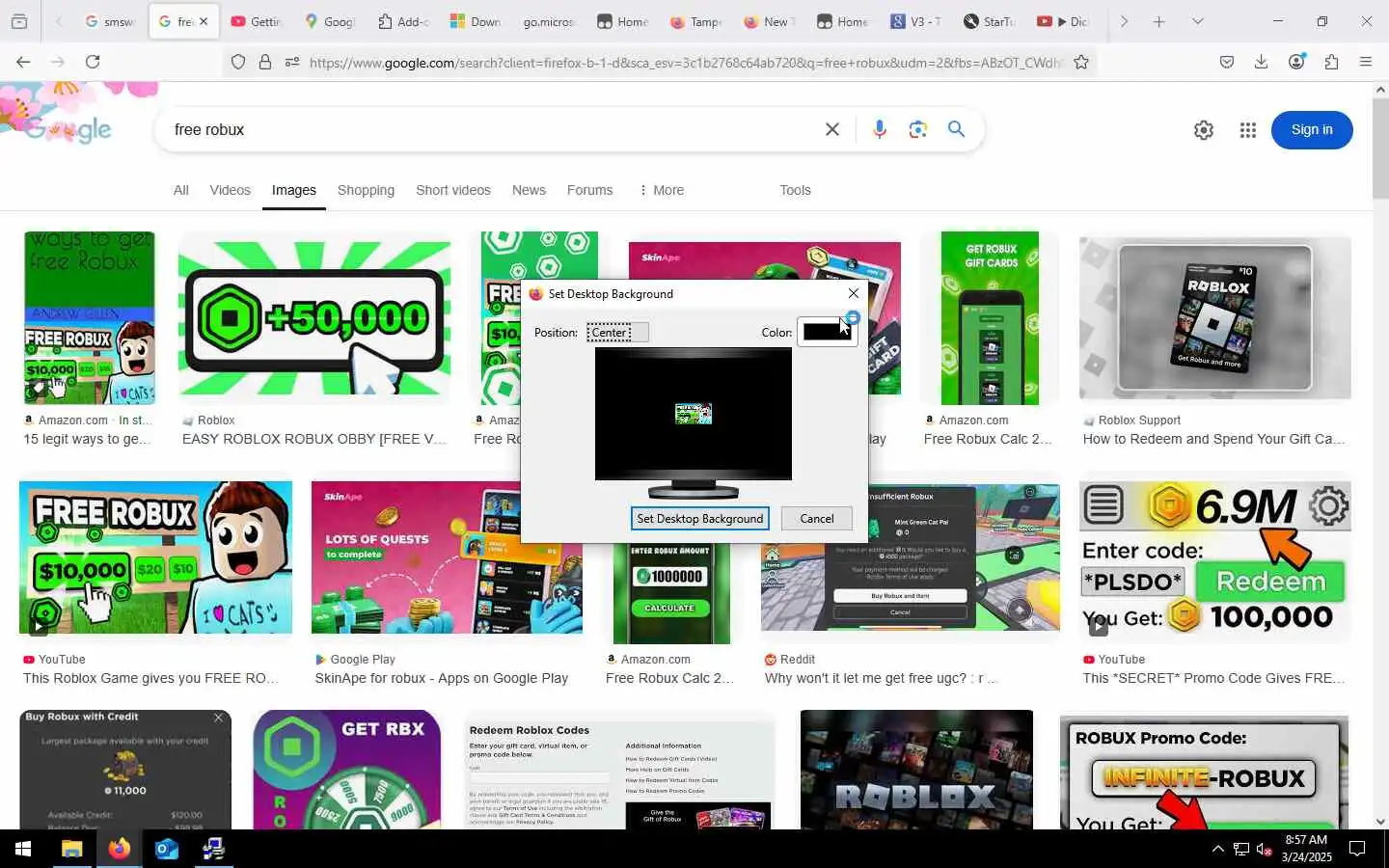
Task: Switch to the Short videos tab
Action: tap(453, 190)
